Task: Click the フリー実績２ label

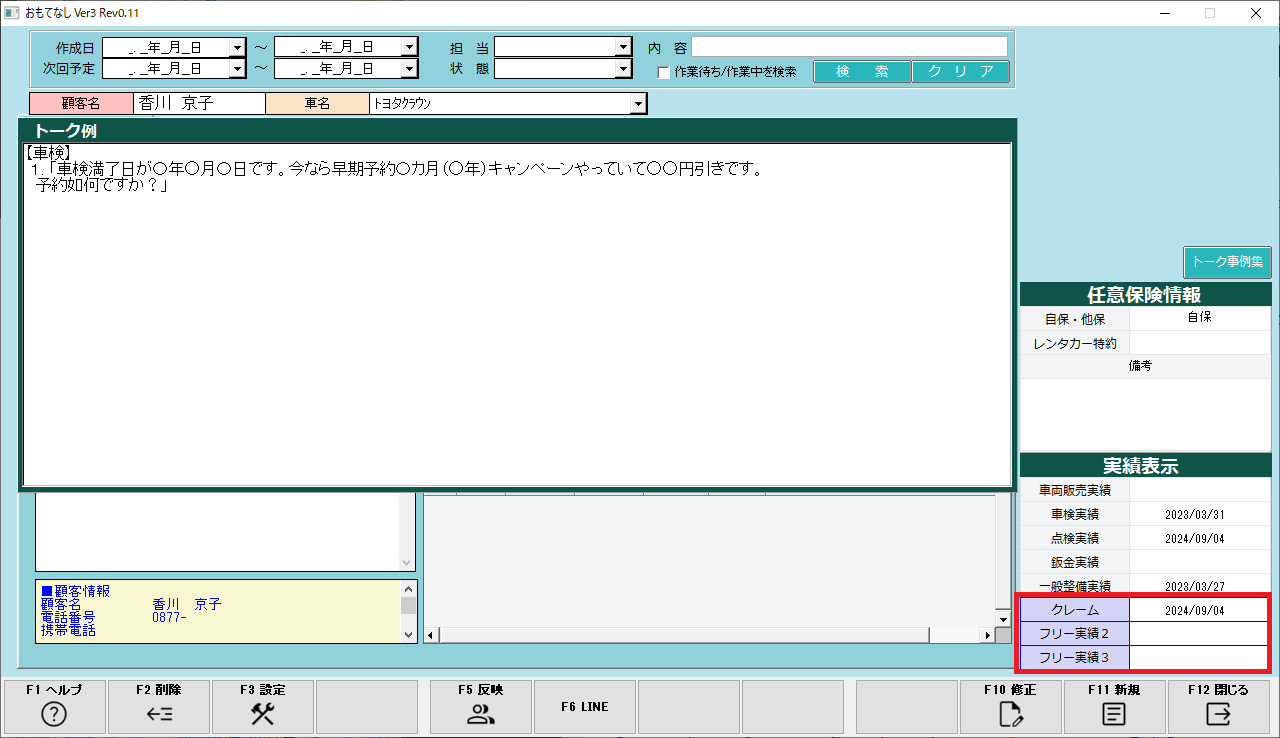Action: 1075,634
